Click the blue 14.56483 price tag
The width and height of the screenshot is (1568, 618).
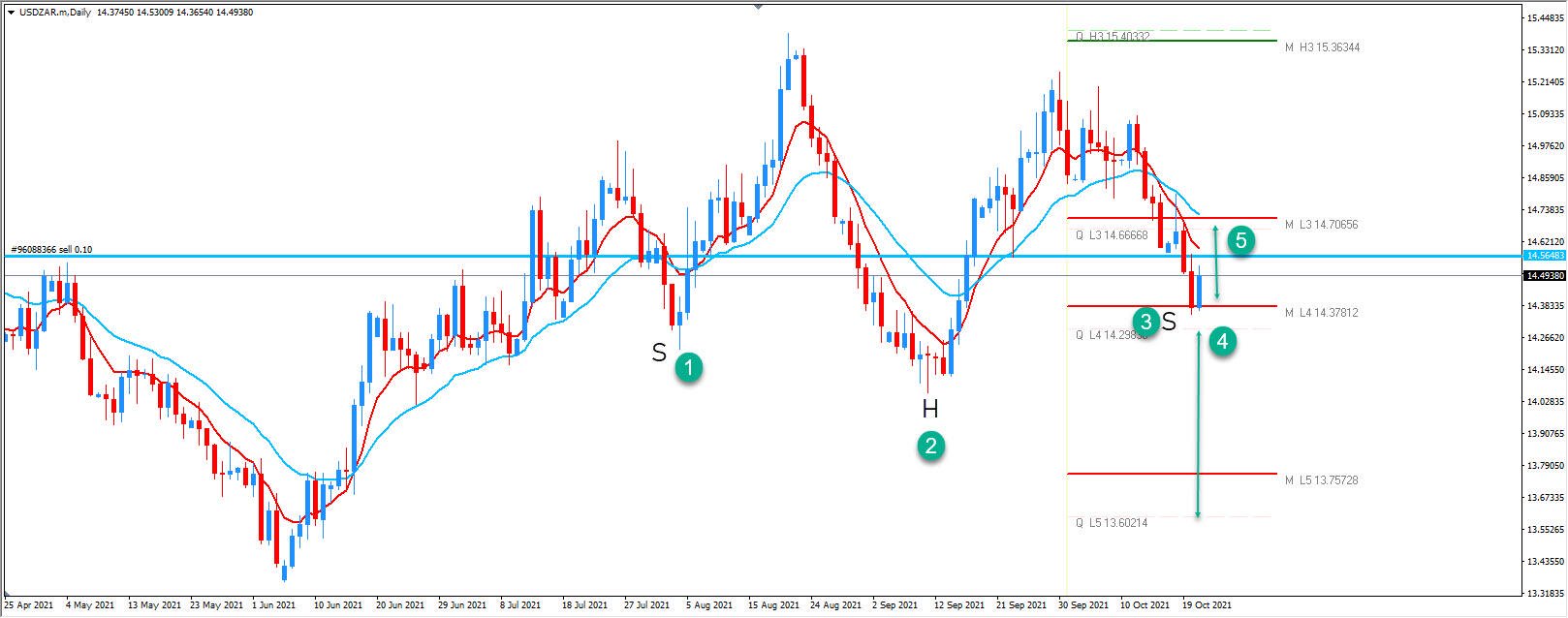point(1542,256)
